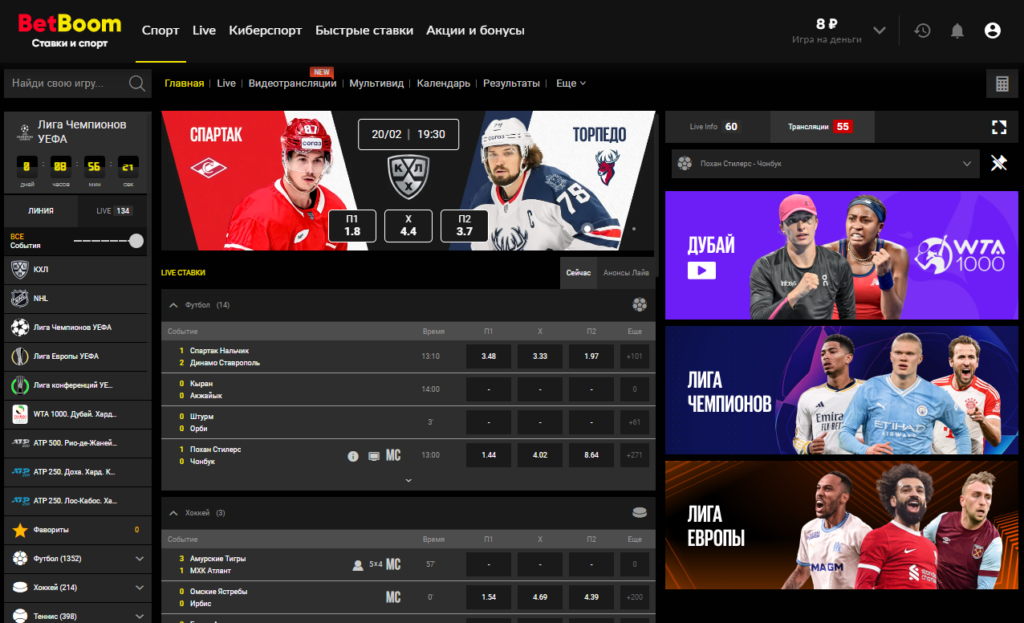
Task: Switch to the Live Info 60 tab
Action: (716, 127)
